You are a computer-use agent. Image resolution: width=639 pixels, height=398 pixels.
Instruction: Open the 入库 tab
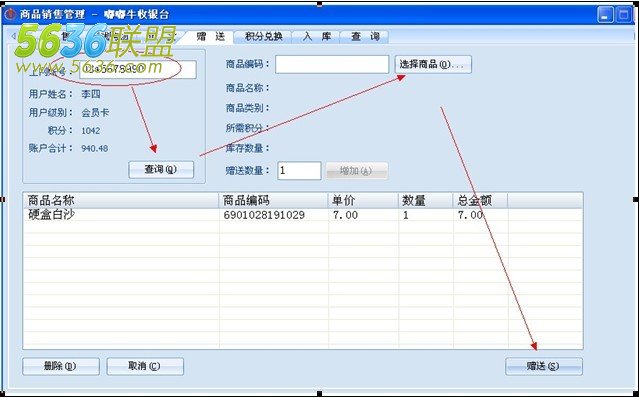317,37
